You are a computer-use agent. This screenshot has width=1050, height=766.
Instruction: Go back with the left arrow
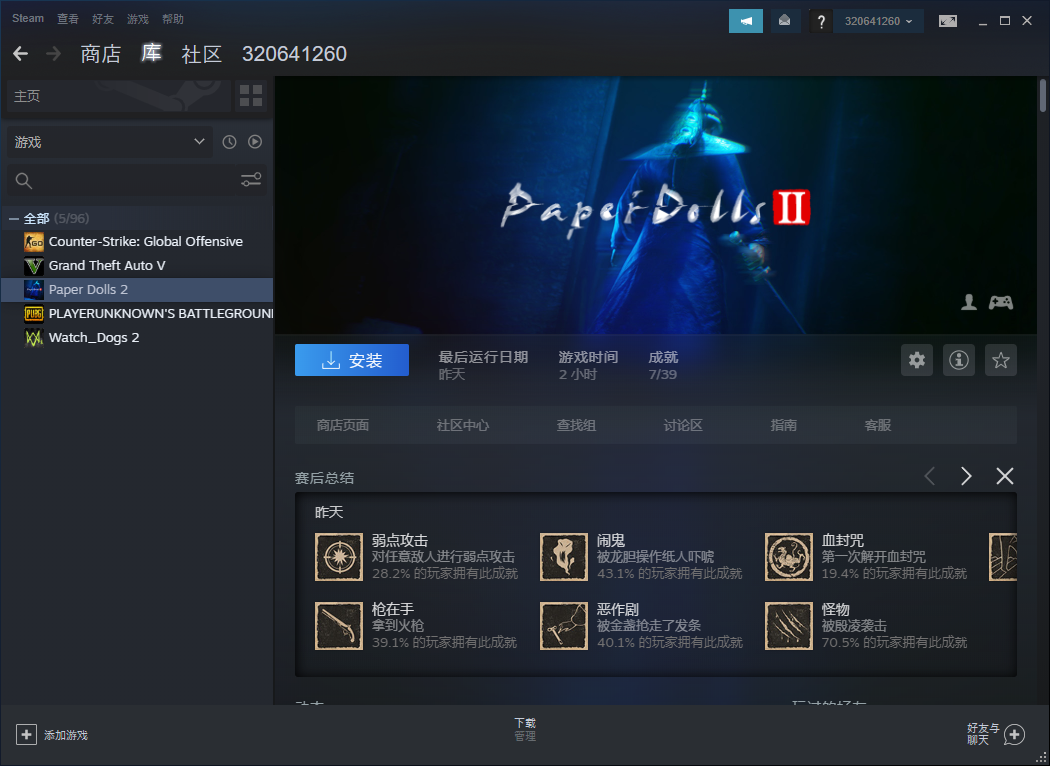(21, 54)
